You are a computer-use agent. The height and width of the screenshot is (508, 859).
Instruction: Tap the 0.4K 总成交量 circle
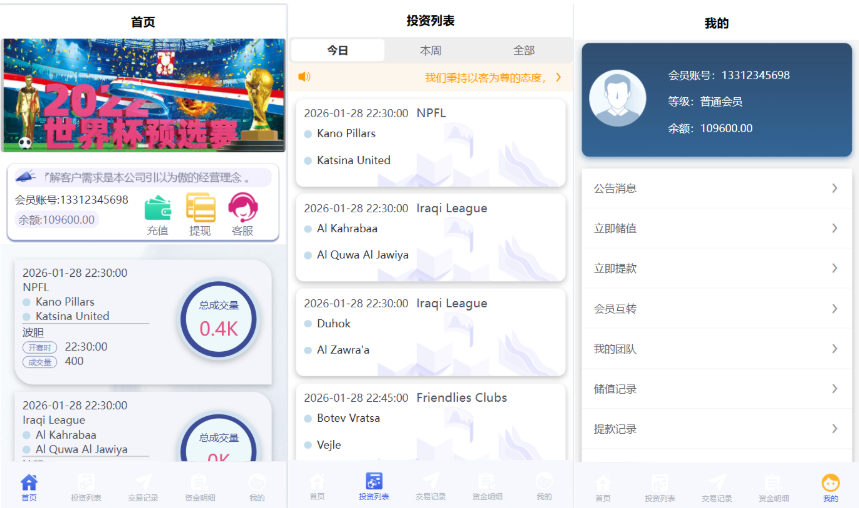(219, 319)
